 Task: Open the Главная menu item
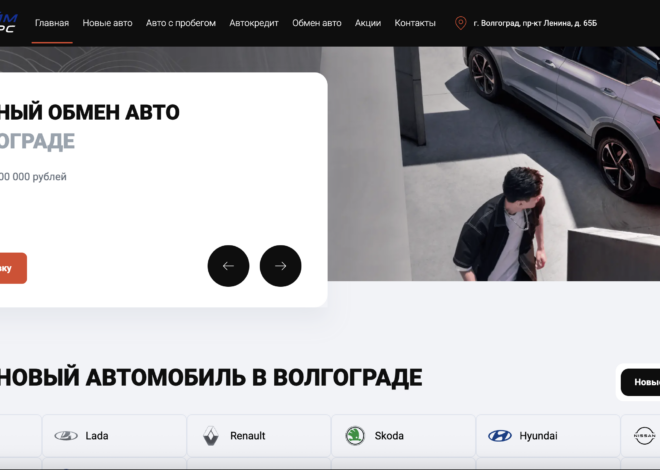52,23
